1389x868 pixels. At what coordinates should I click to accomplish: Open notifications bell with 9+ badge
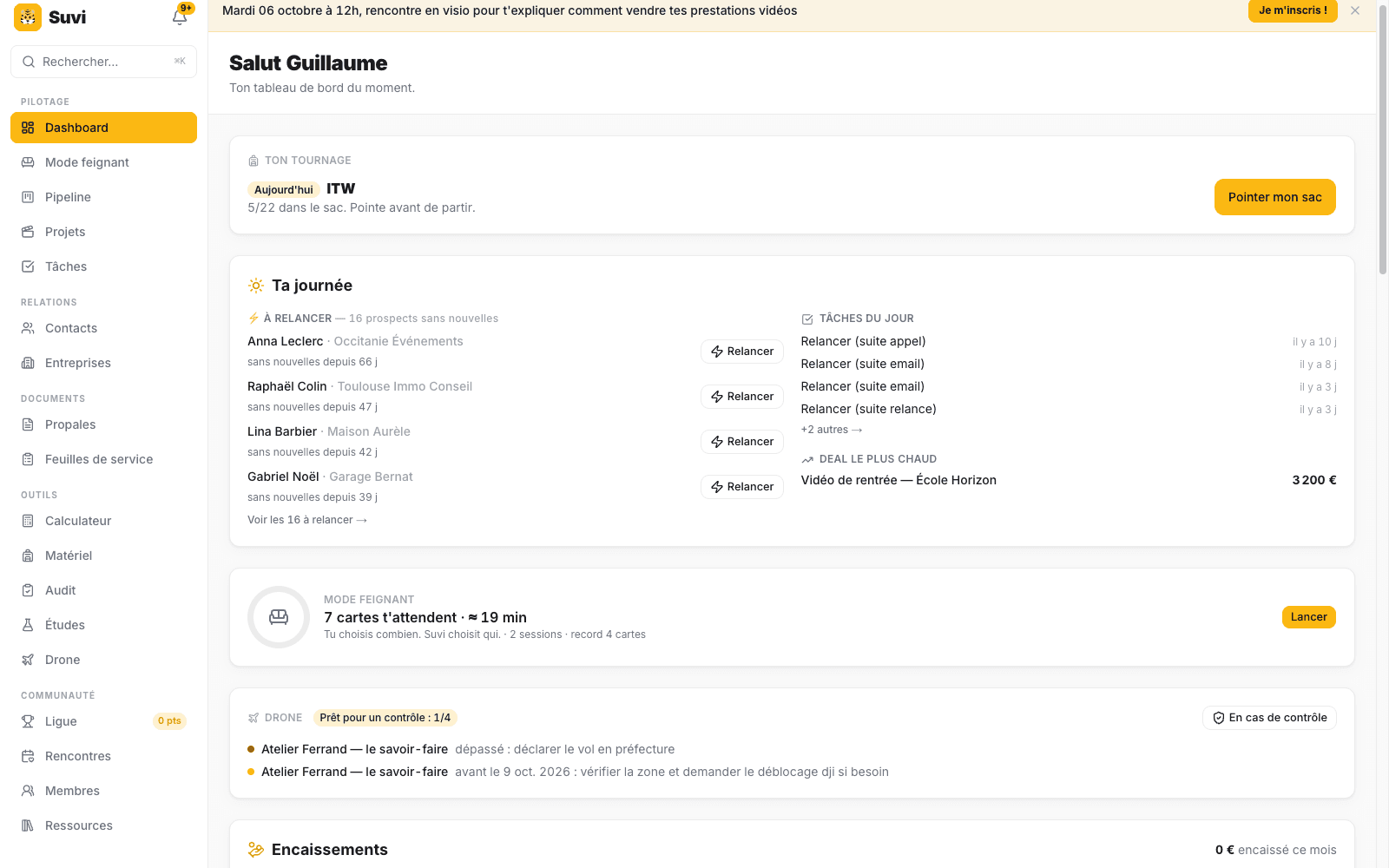[x=181, y=16]
